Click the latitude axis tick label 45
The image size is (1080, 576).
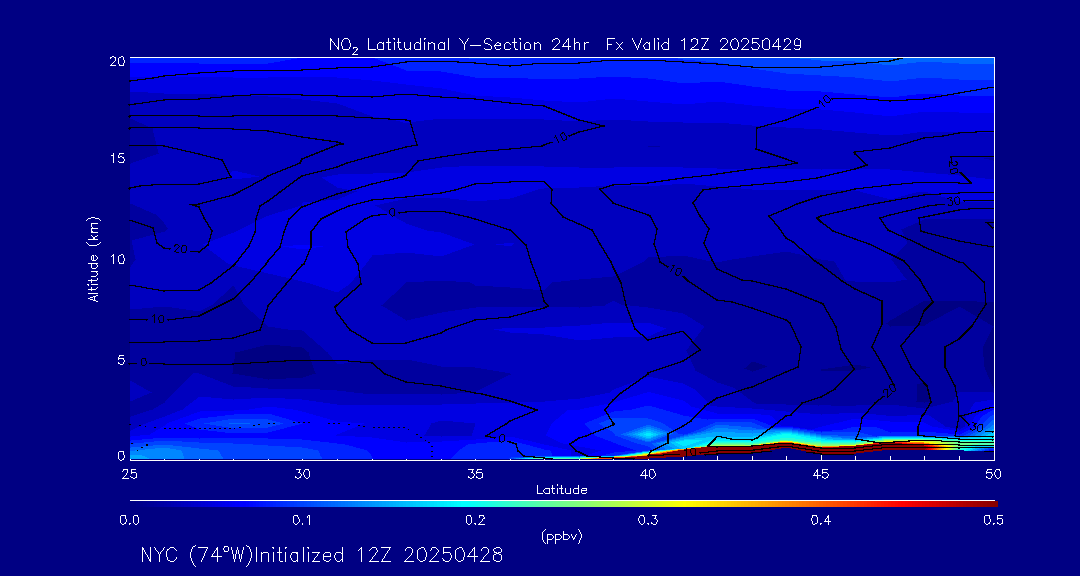(821, 474)
